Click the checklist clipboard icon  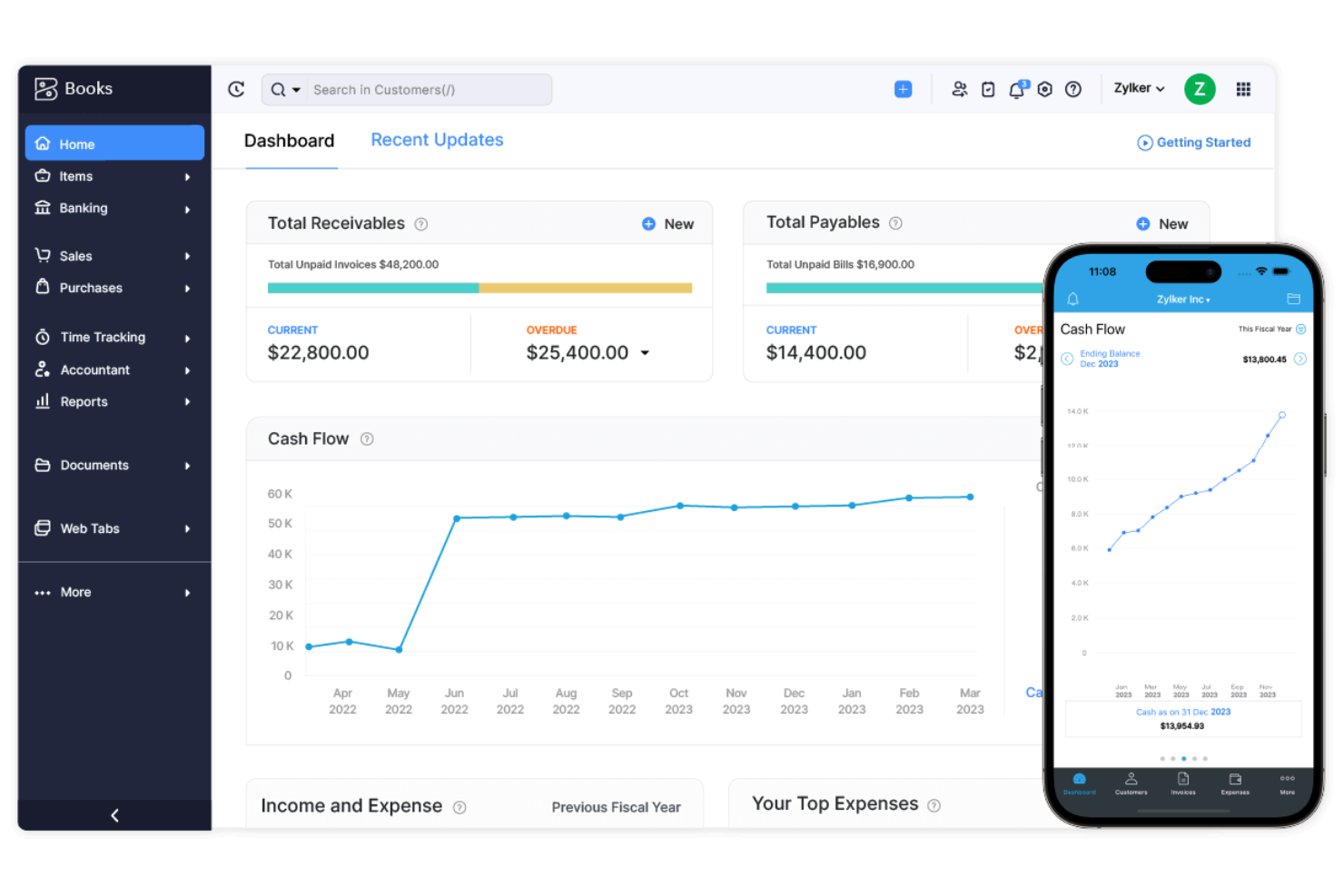[988, 89]
